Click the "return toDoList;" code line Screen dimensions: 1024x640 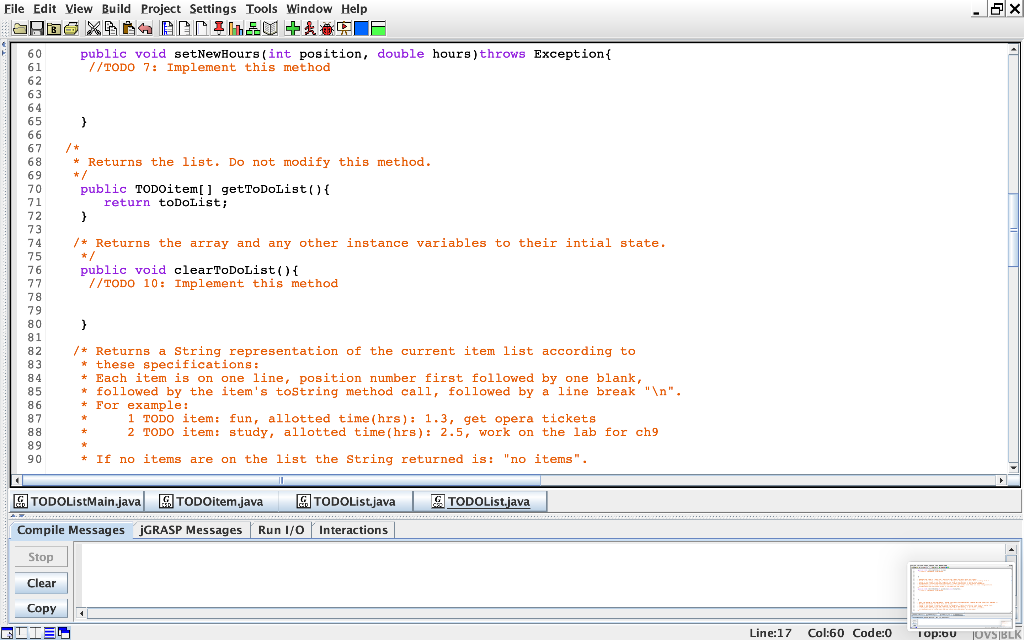166,202
